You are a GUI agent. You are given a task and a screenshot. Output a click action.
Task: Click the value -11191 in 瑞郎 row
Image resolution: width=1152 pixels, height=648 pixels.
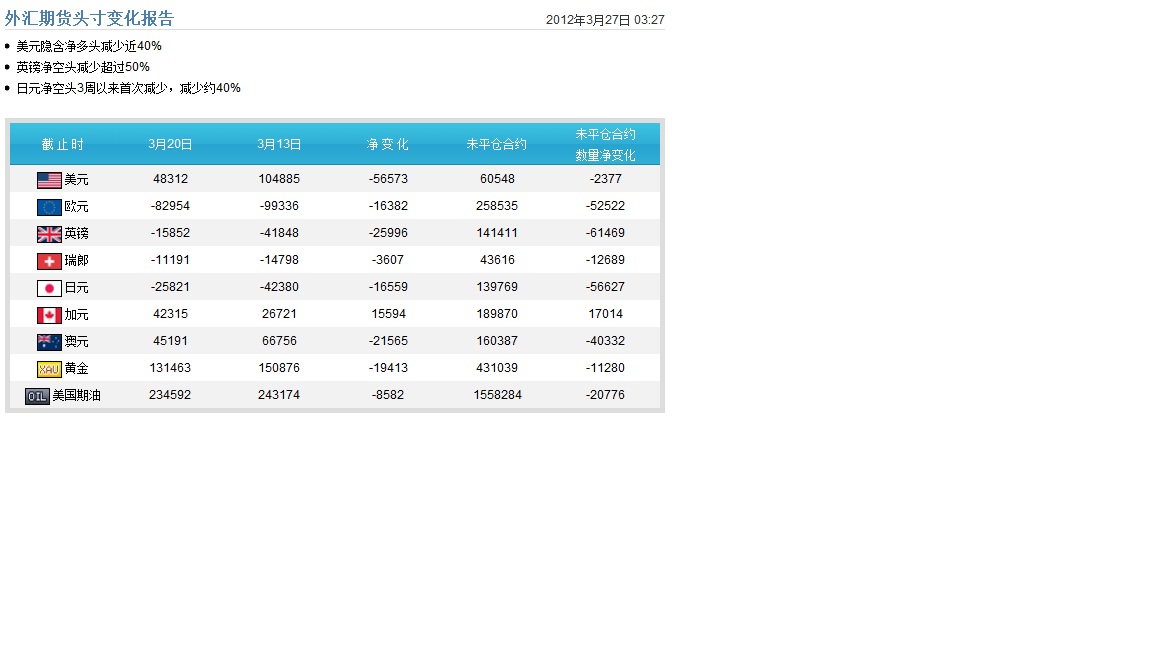click(170, 259)
